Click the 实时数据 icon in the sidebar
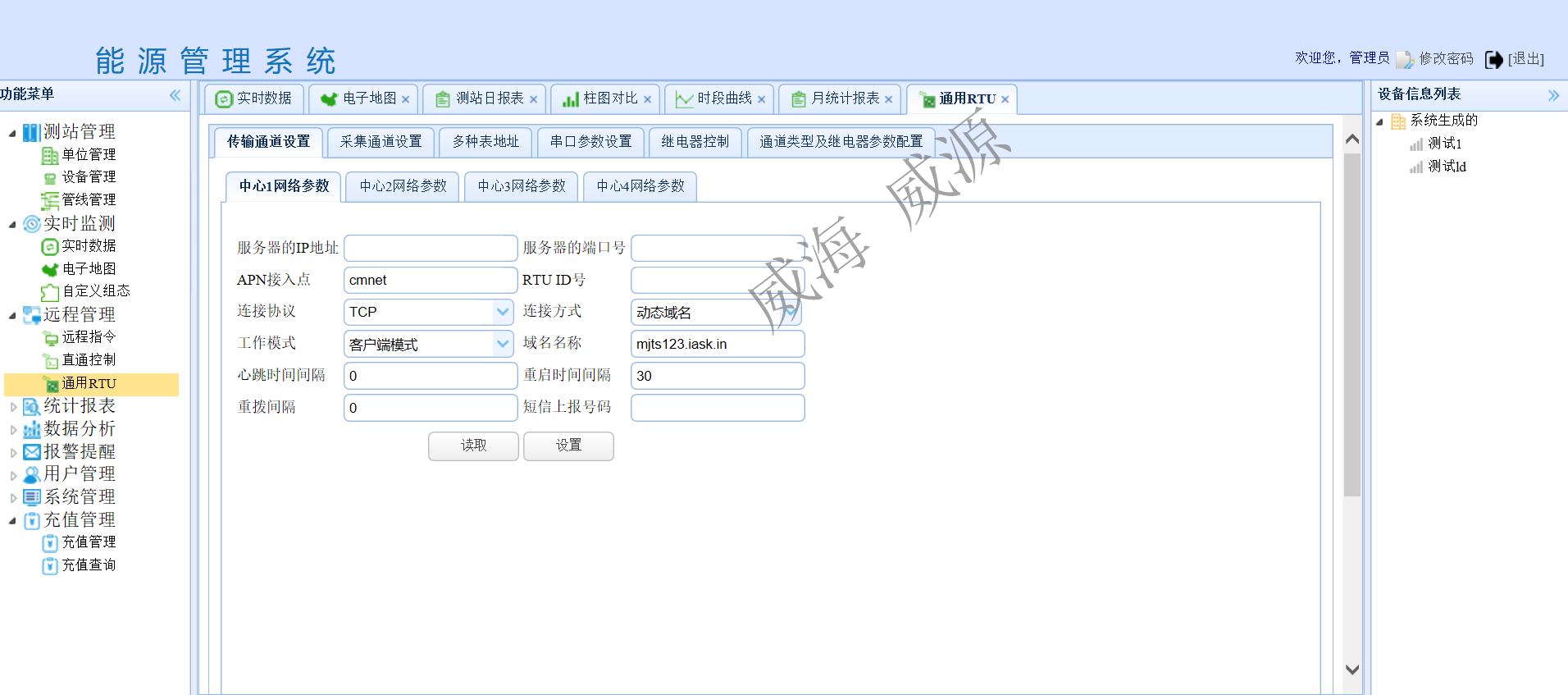 pyautogui.click(x=50, y=246)
